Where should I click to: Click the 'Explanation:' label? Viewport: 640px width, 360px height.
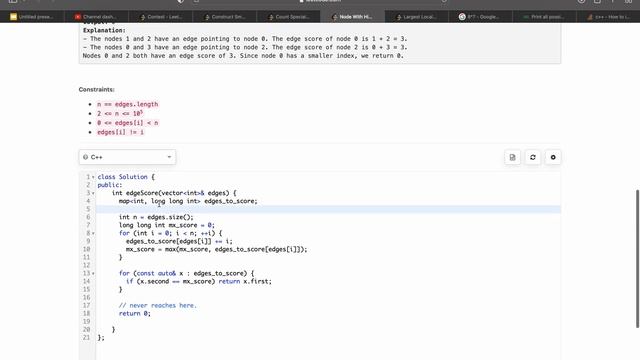pyautogui.click(x=104, y=30)
